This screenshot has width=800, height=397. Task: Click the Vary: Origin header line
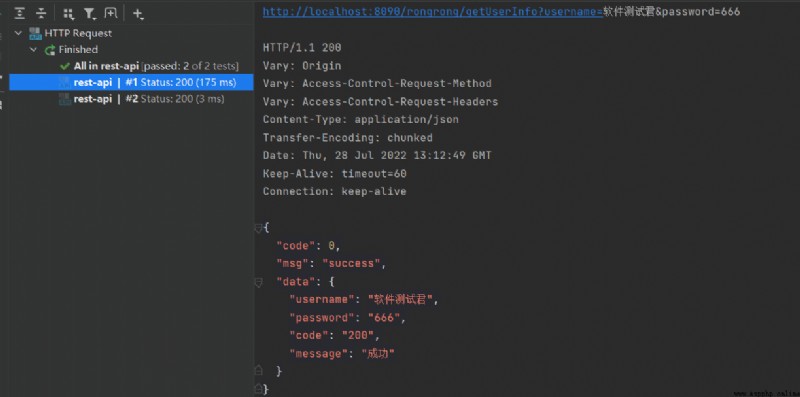pos(302,66)
